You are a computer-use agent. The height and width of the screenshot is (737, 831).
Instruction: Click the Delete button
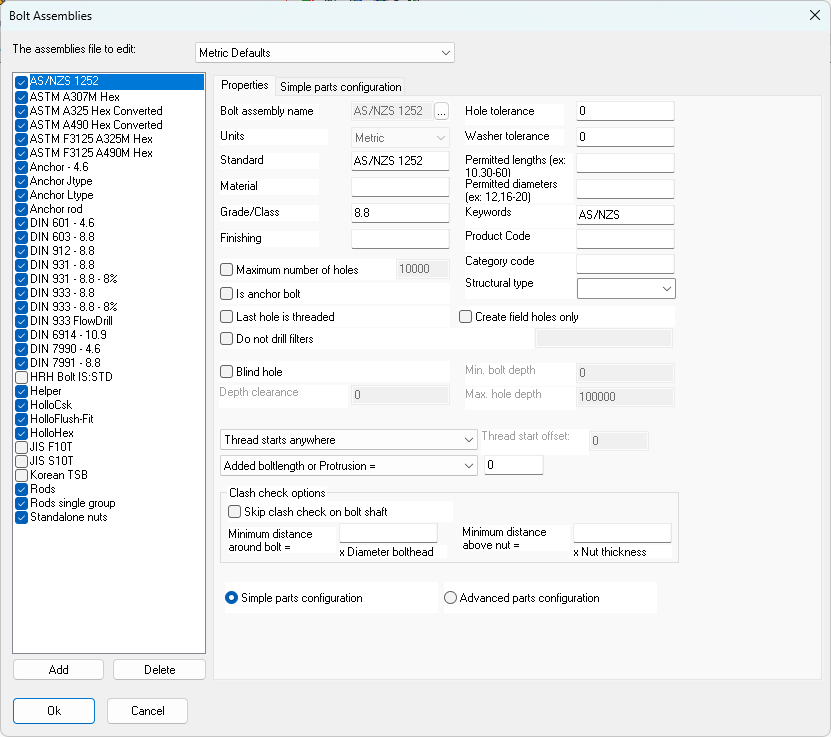[x=159, y=670]
